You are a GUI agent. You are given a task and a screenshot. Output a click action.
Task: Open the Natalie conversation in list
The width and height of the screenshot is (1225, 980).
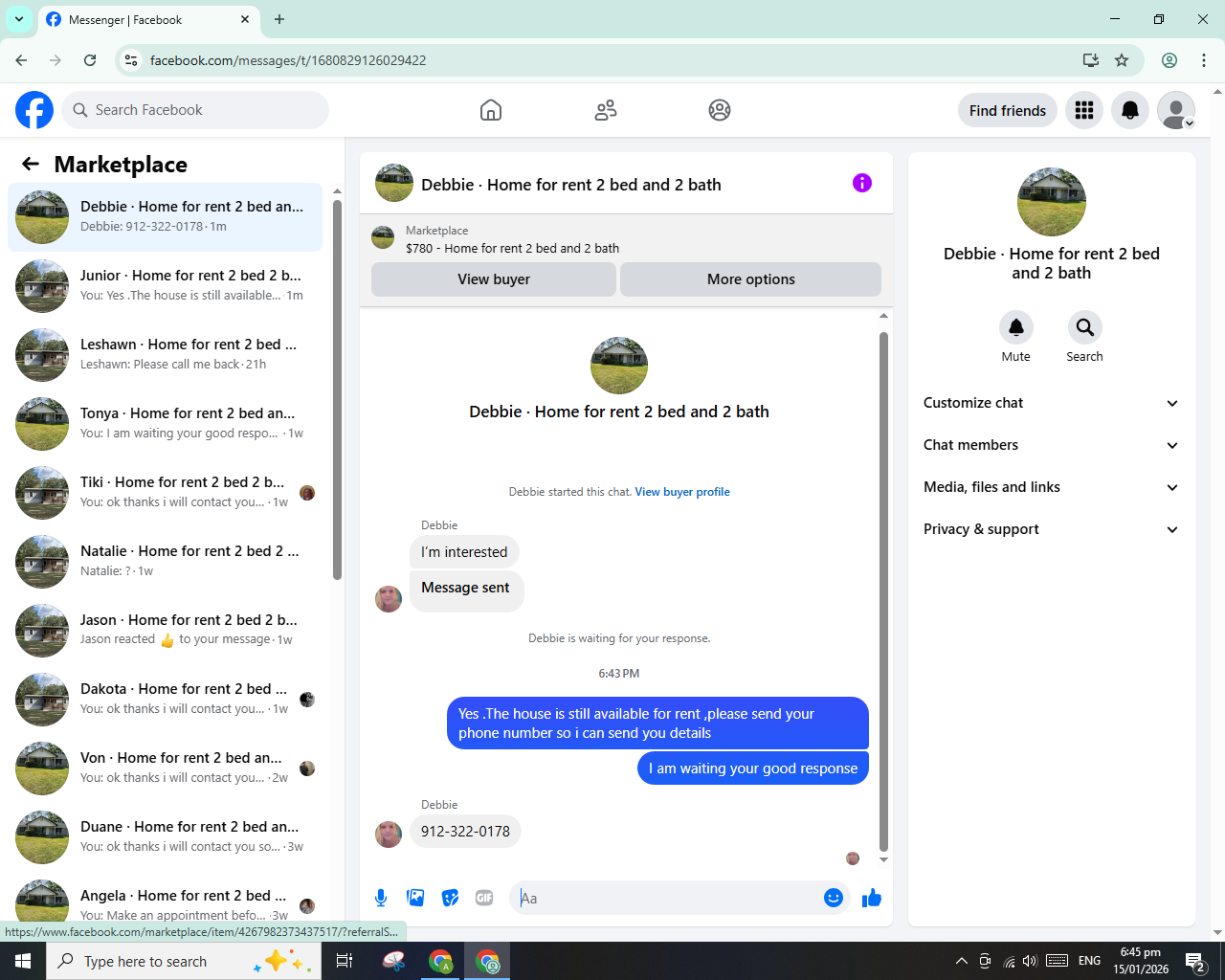pyautogui.click(x=165, y=562)
